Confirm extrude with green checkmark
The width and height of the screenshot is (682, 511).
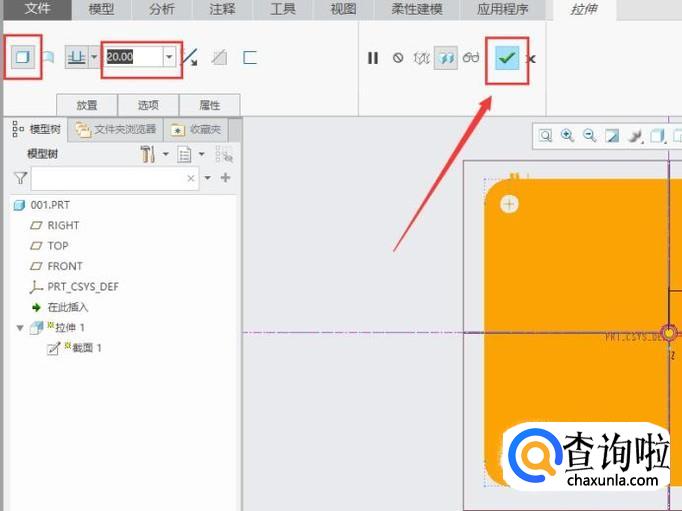[x=507, y=58]
